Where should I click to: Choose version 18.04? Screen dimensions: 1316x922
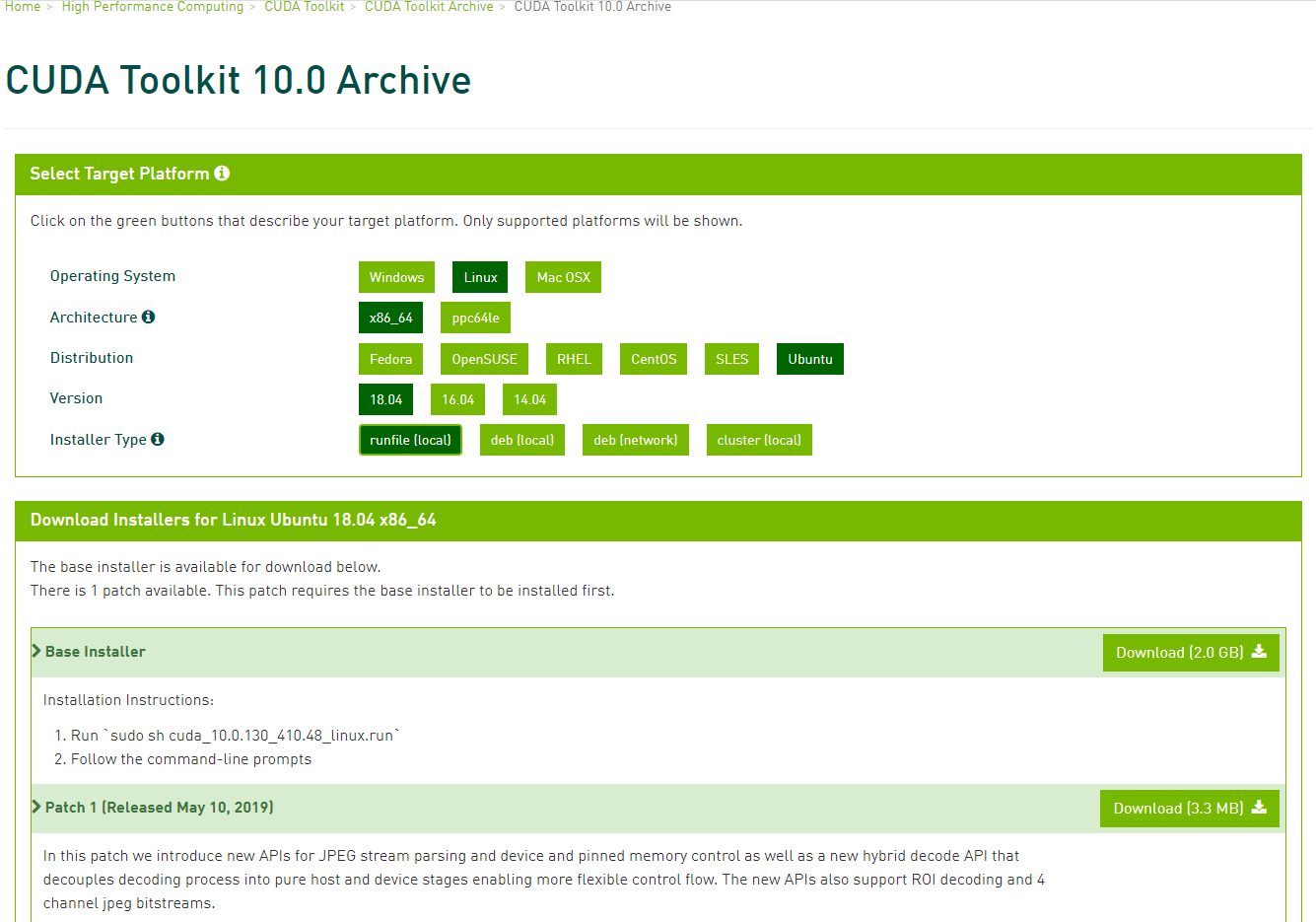(x=385, y=399)
